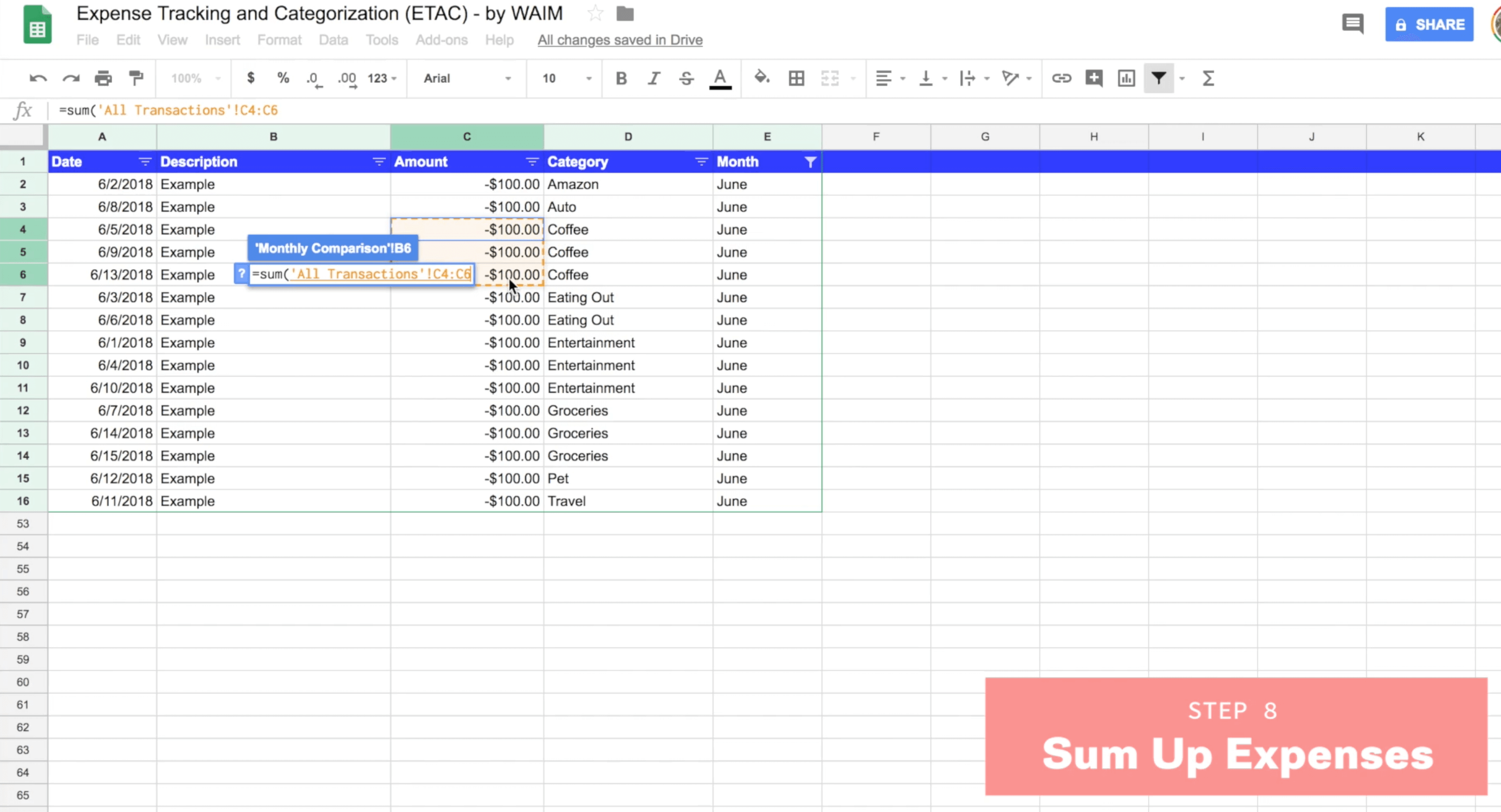The image size is (1501, 812).
Task: Open the Data menu
Action: [x=333, y=40]
